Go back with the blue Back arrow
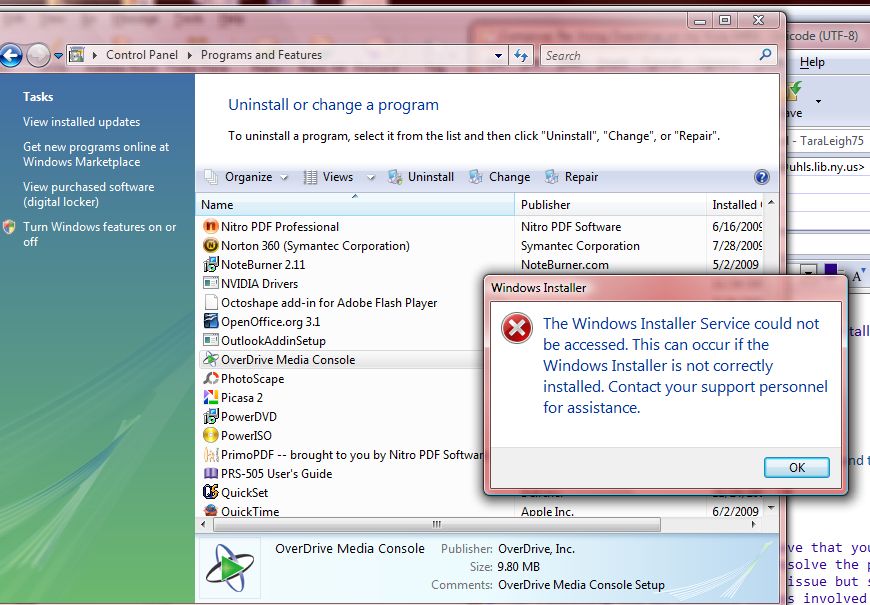This screenshot has height=605, width=870. click(11, 56)
